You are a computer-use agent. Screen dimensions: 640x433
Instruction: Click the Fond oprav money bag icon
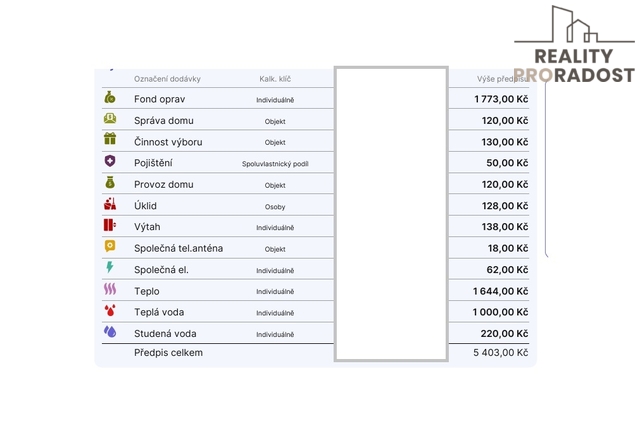(110, 98)
